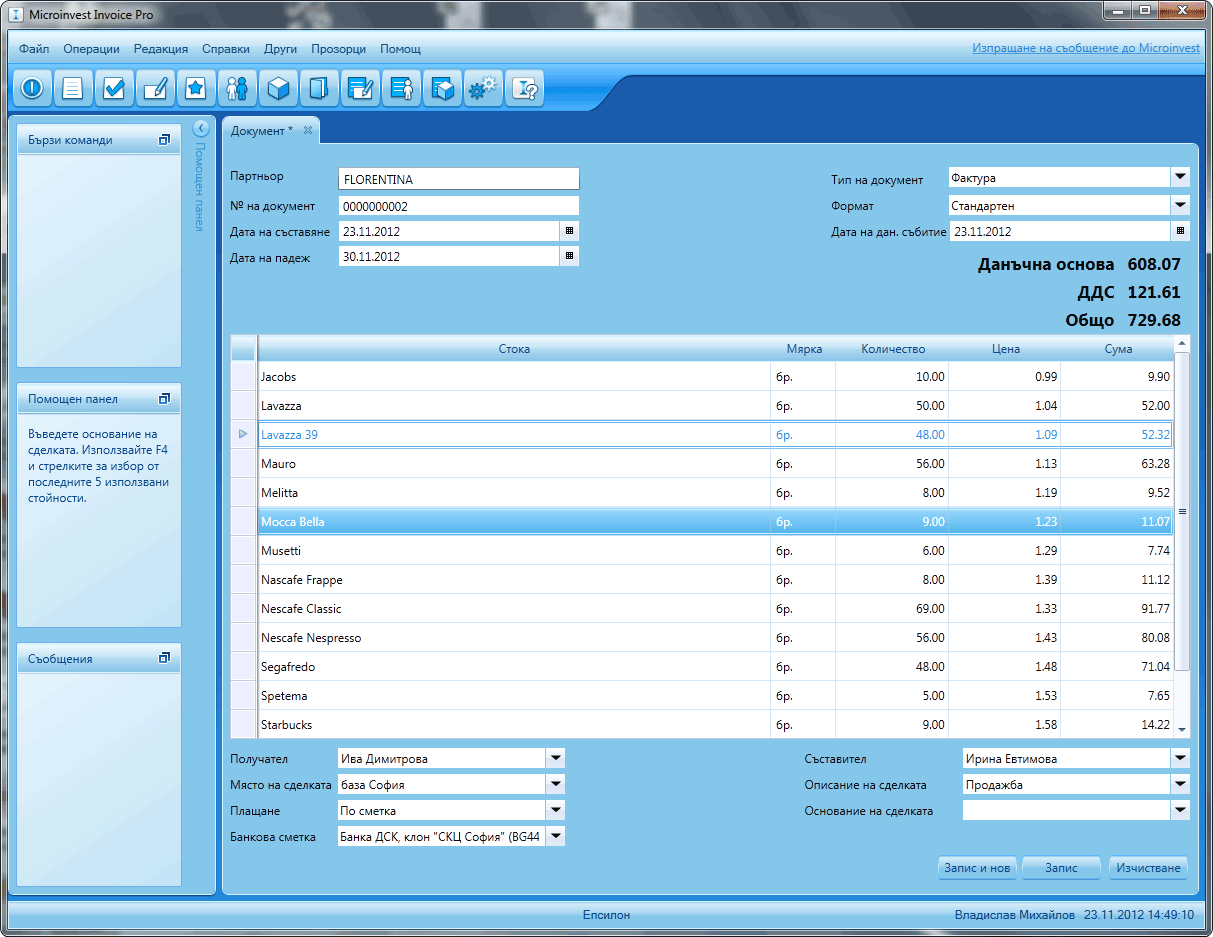The height and width of the screenshot is (937, 1213).
Task: Click the checkmark toolbar icon
Action: click(x=115, y=89)
